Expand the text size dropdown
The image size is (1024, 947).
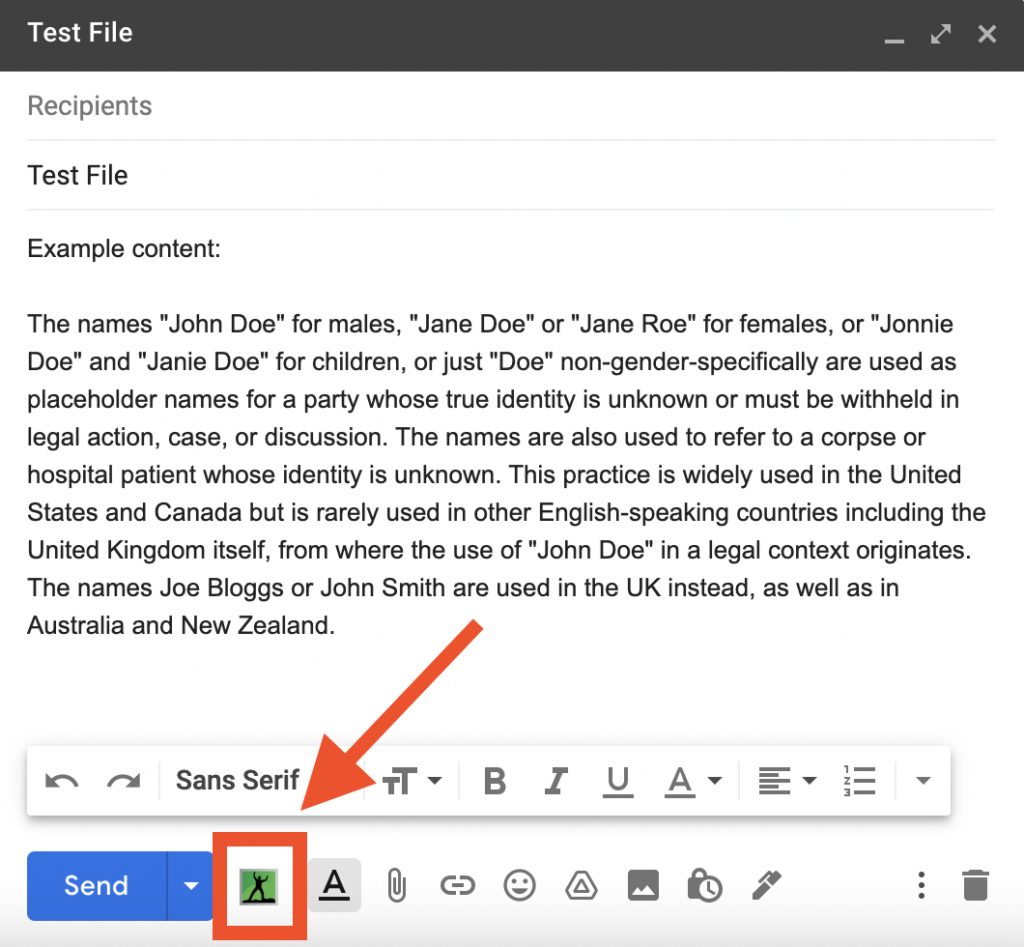pyautogui.click(x=411, y=780)
